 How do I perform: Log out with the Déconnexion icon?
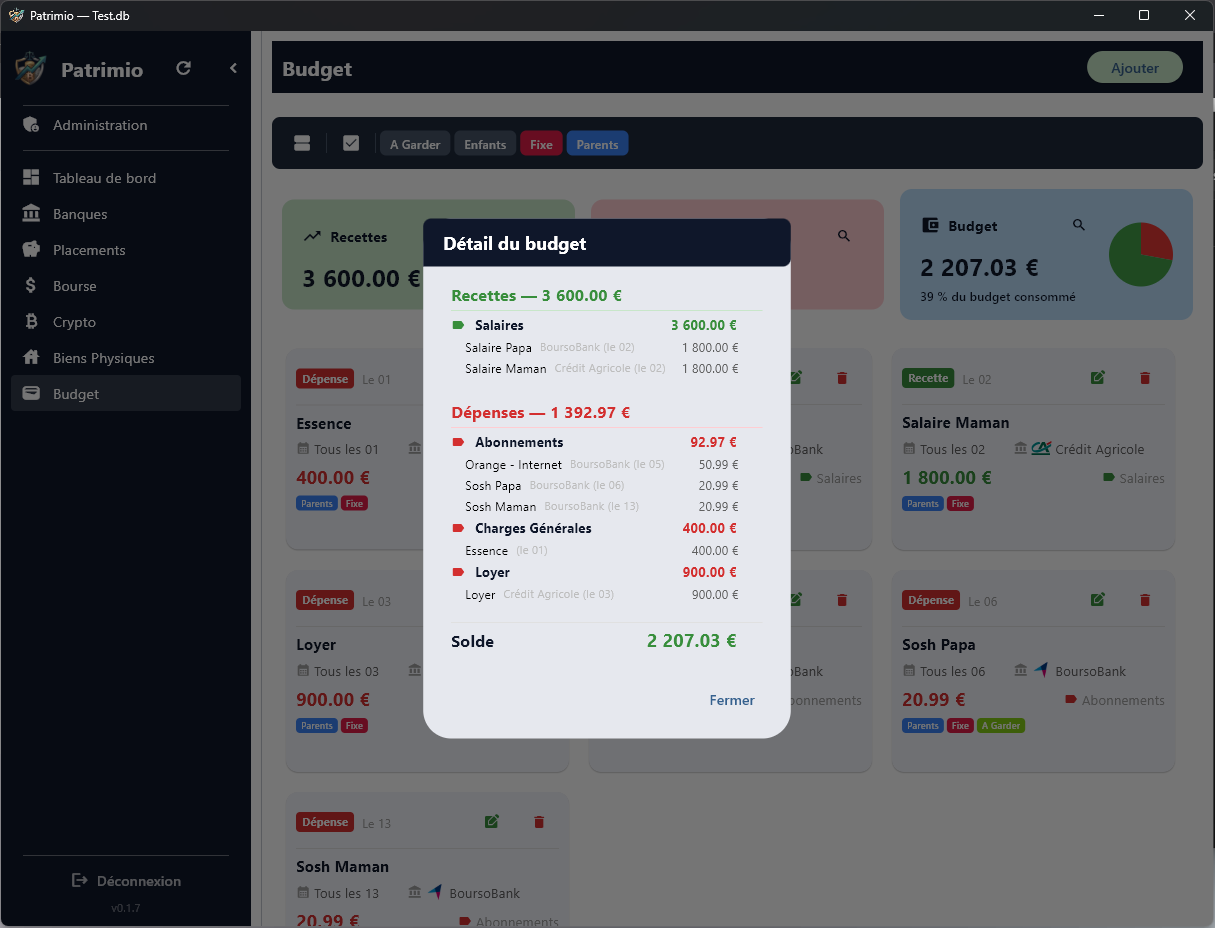tap(80, 880)
